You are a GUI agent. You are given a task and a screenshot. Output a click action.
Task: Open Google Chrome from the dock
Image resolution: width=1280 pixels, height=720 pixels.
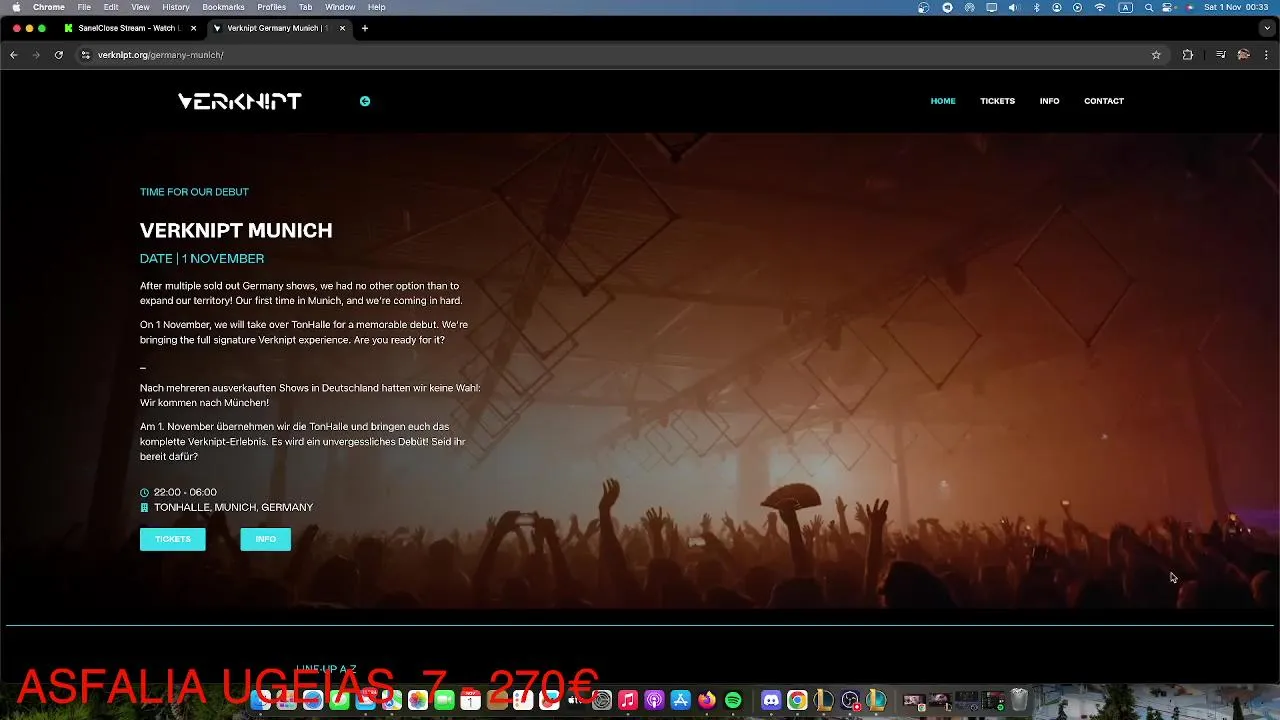point(797,700)
